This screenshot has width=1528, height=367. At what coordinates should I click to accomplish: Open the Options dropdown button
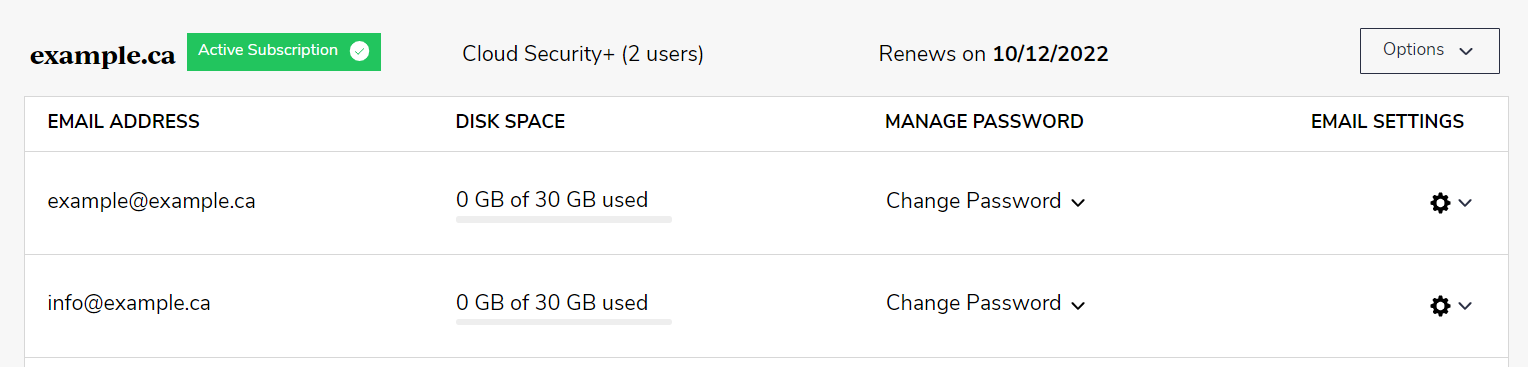(x=1429, y=51)
